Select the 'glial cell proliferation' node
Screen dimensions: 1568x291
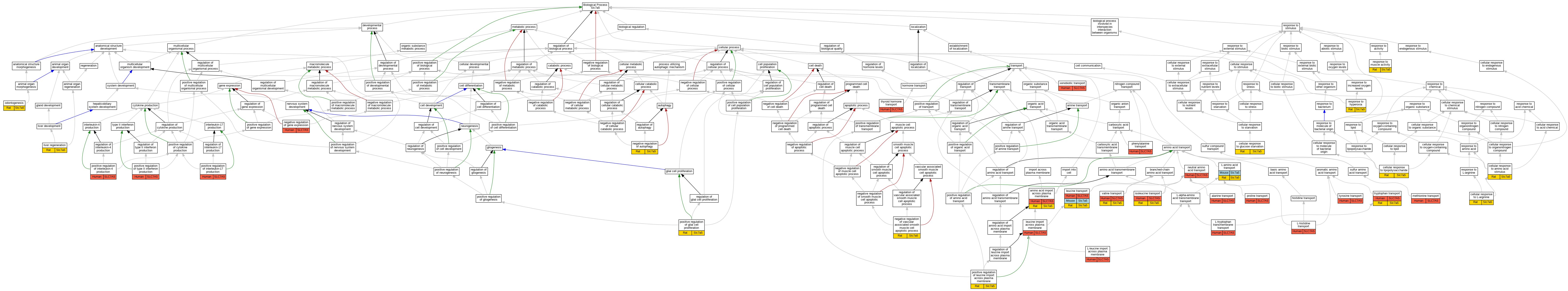coord(679,171)
